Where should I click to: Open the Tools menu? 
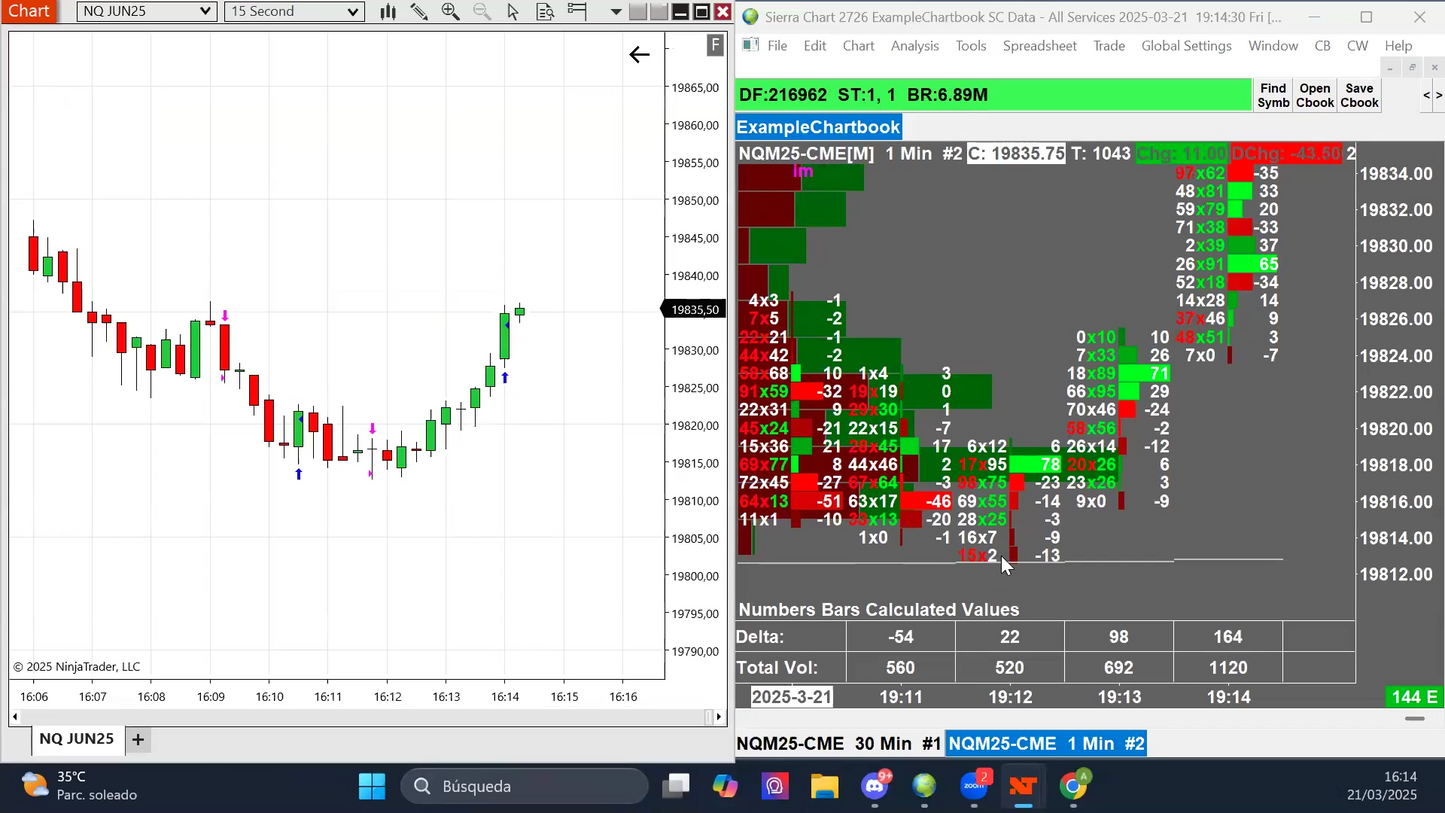[x=971, y=46]
